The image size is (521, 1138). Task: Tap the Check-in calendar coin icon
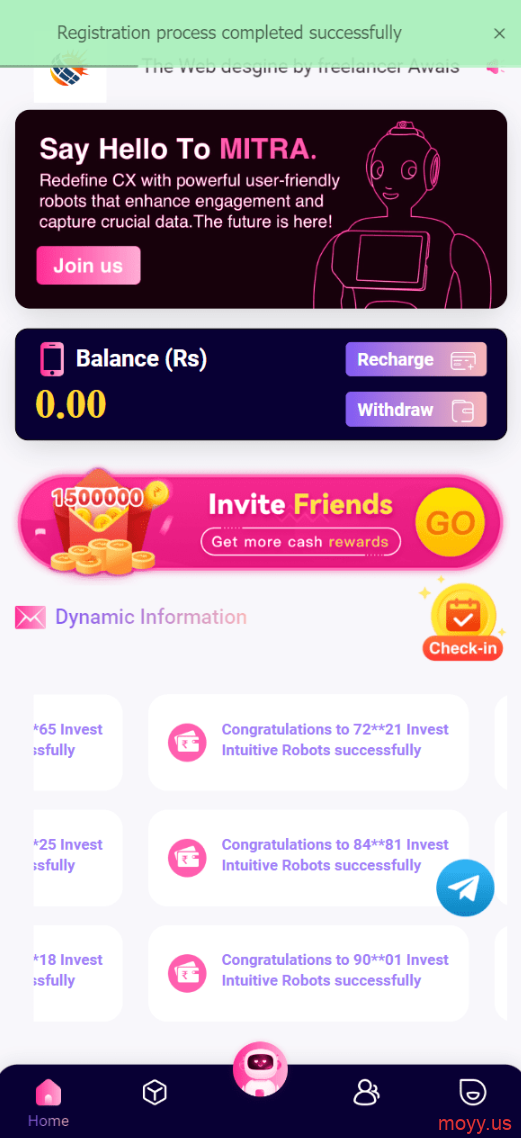point(463,621)
